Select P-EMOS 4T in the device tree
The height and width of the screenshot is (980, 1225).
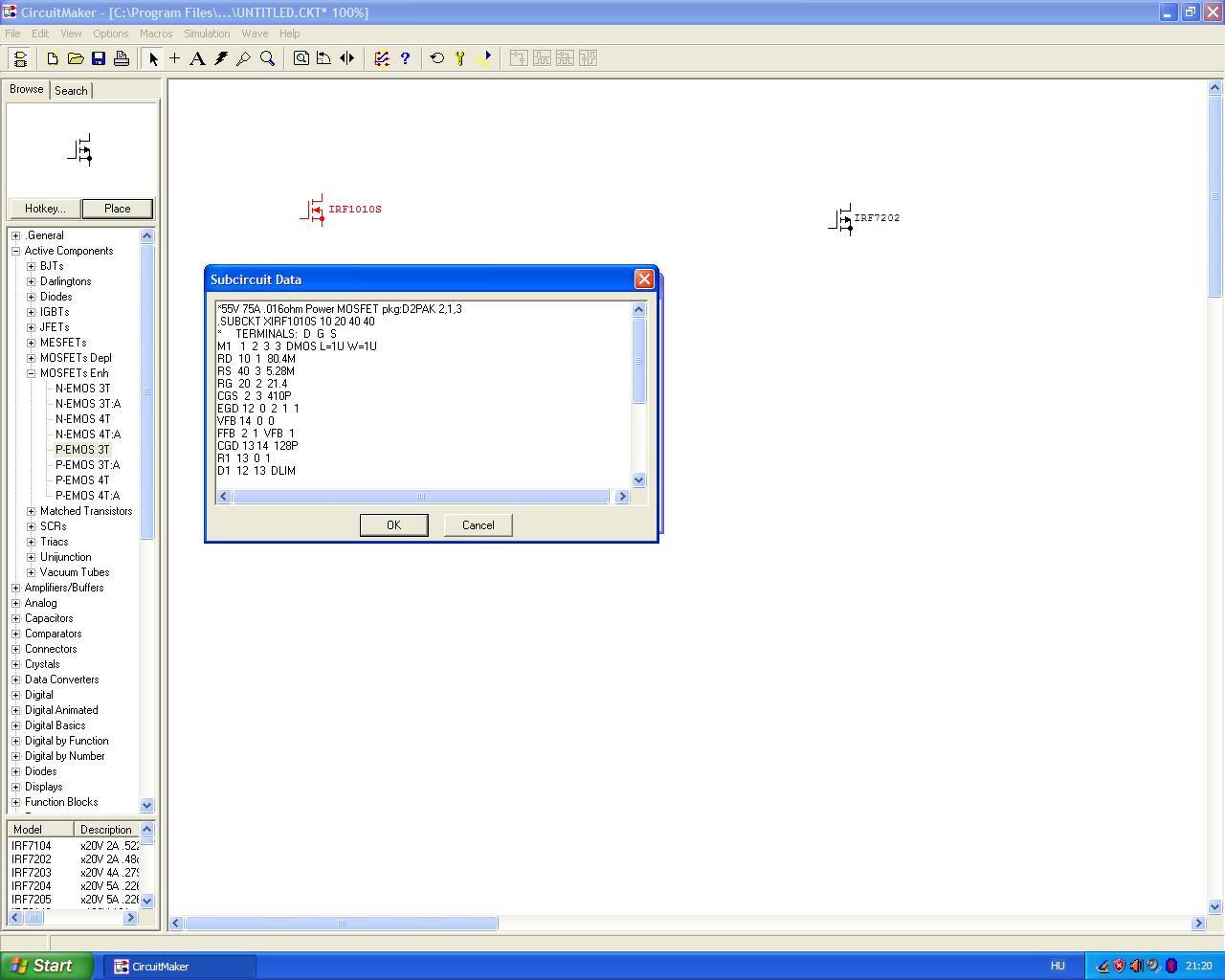pyautogui.click(x=82, y=480)
